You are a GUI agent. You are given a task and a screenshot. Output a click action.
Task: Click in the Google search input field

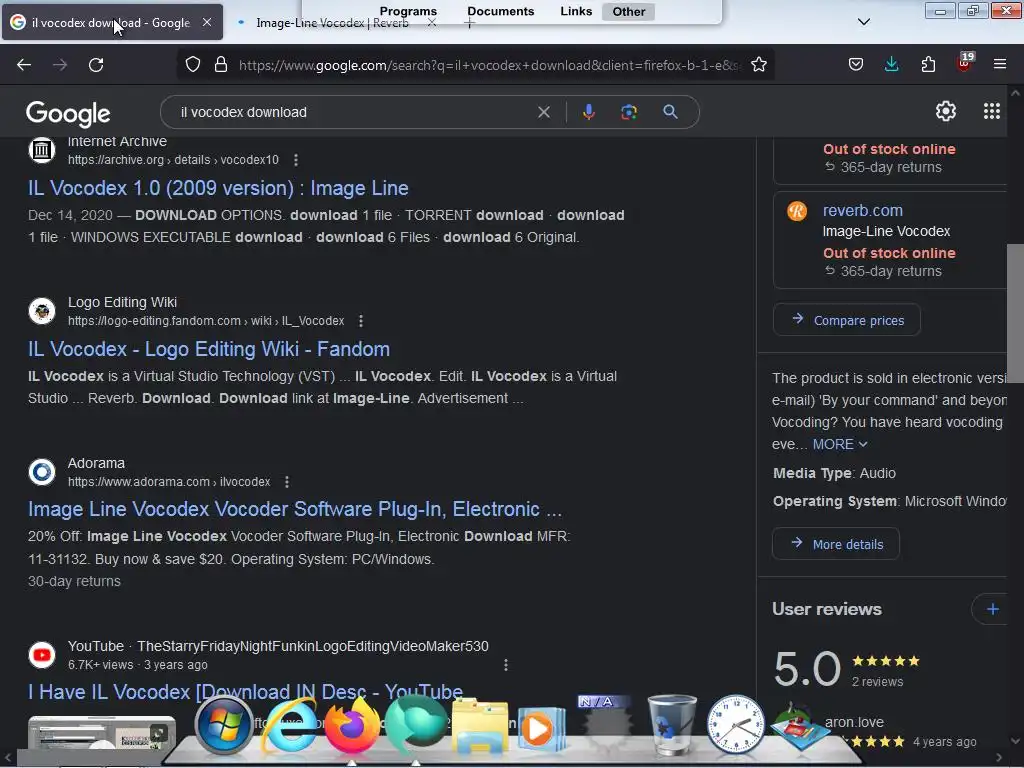point(353,112)
